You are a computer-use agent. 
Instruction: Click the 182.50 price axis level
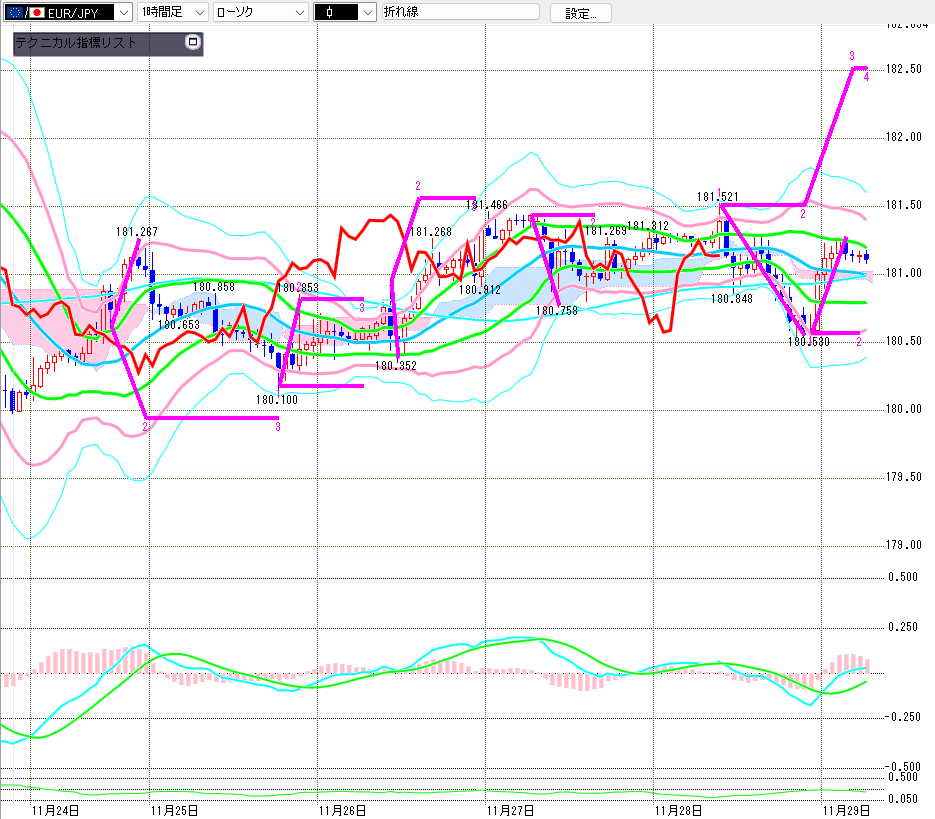903,69
